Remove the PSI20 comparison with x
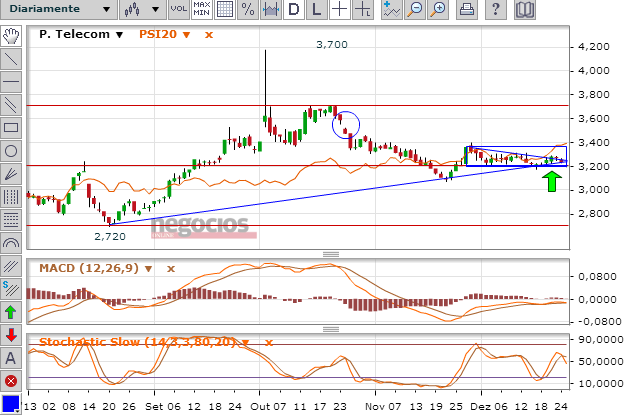This screenshot has height=419, width=632. pyautogui.click(x=208, y=35)
